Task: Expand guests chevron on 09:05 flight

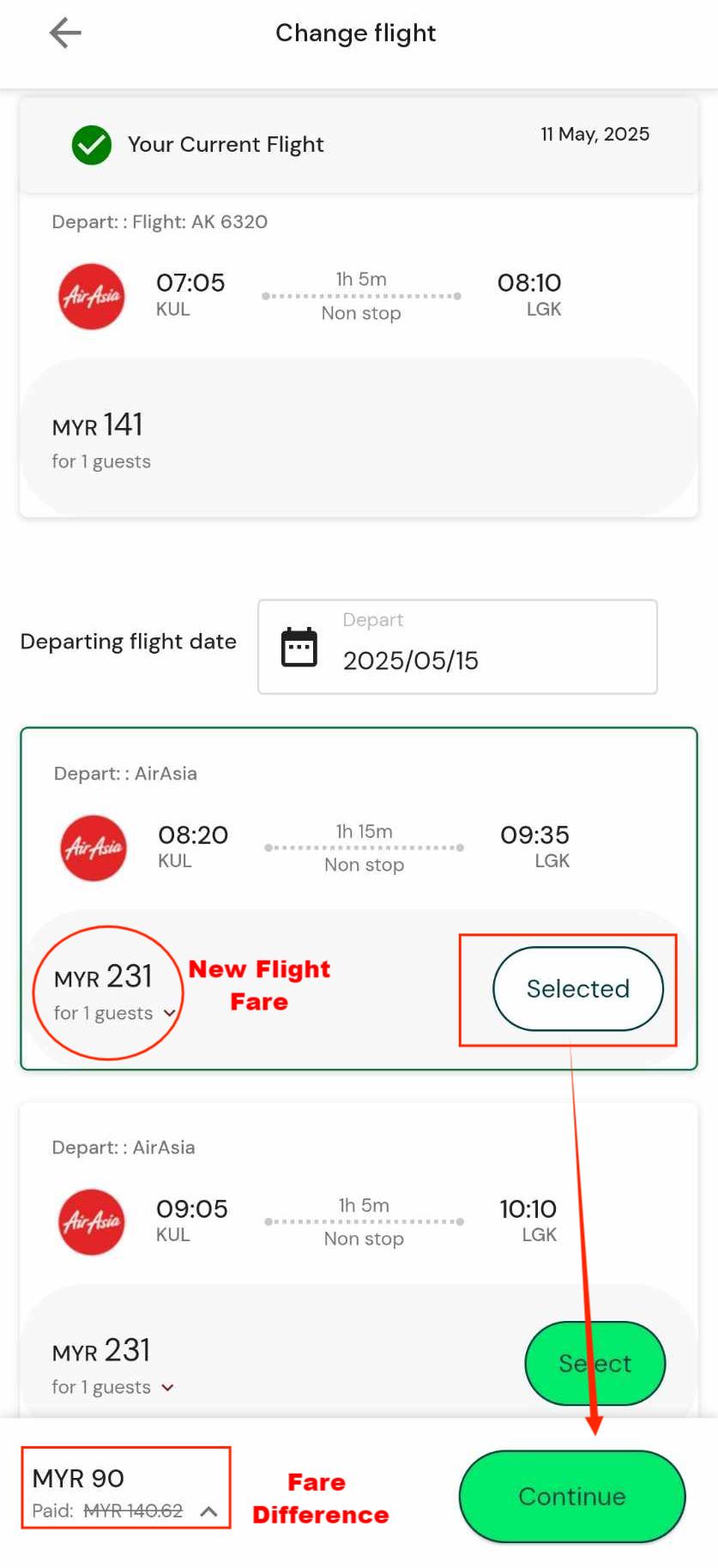Action: click(x=168, y=1388)
